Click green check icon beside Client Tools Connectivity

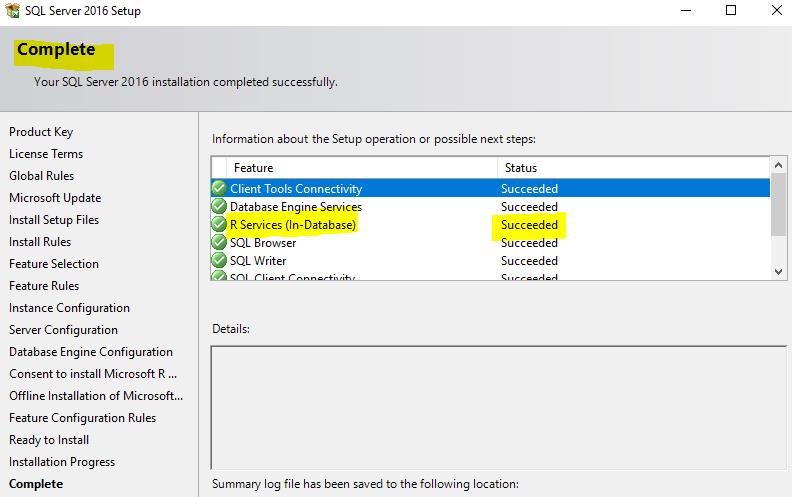219,188
